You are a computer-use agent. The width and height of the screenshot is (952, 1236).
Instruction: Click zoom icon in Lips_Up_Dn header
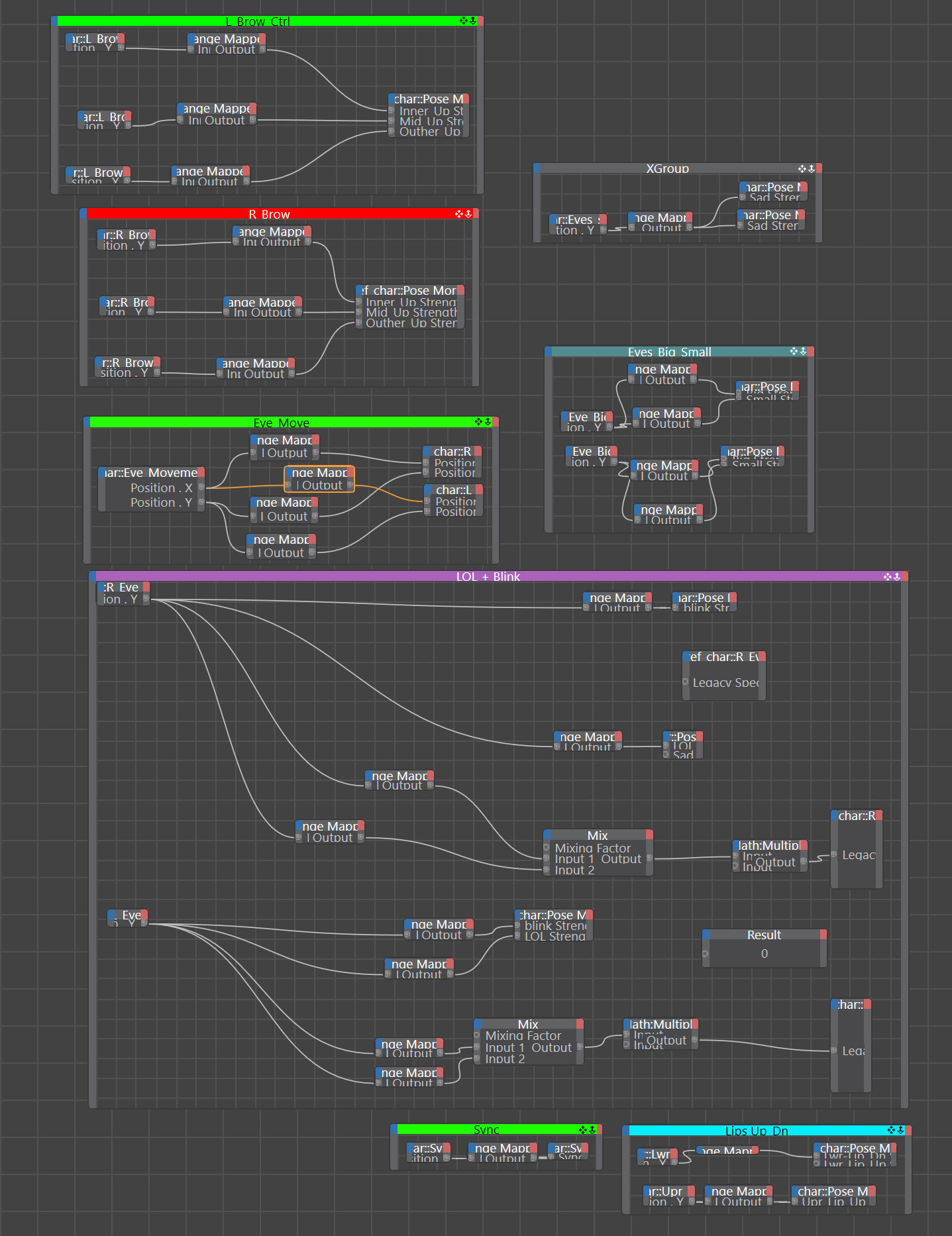pyautogui.click(x=900, y=1131)
